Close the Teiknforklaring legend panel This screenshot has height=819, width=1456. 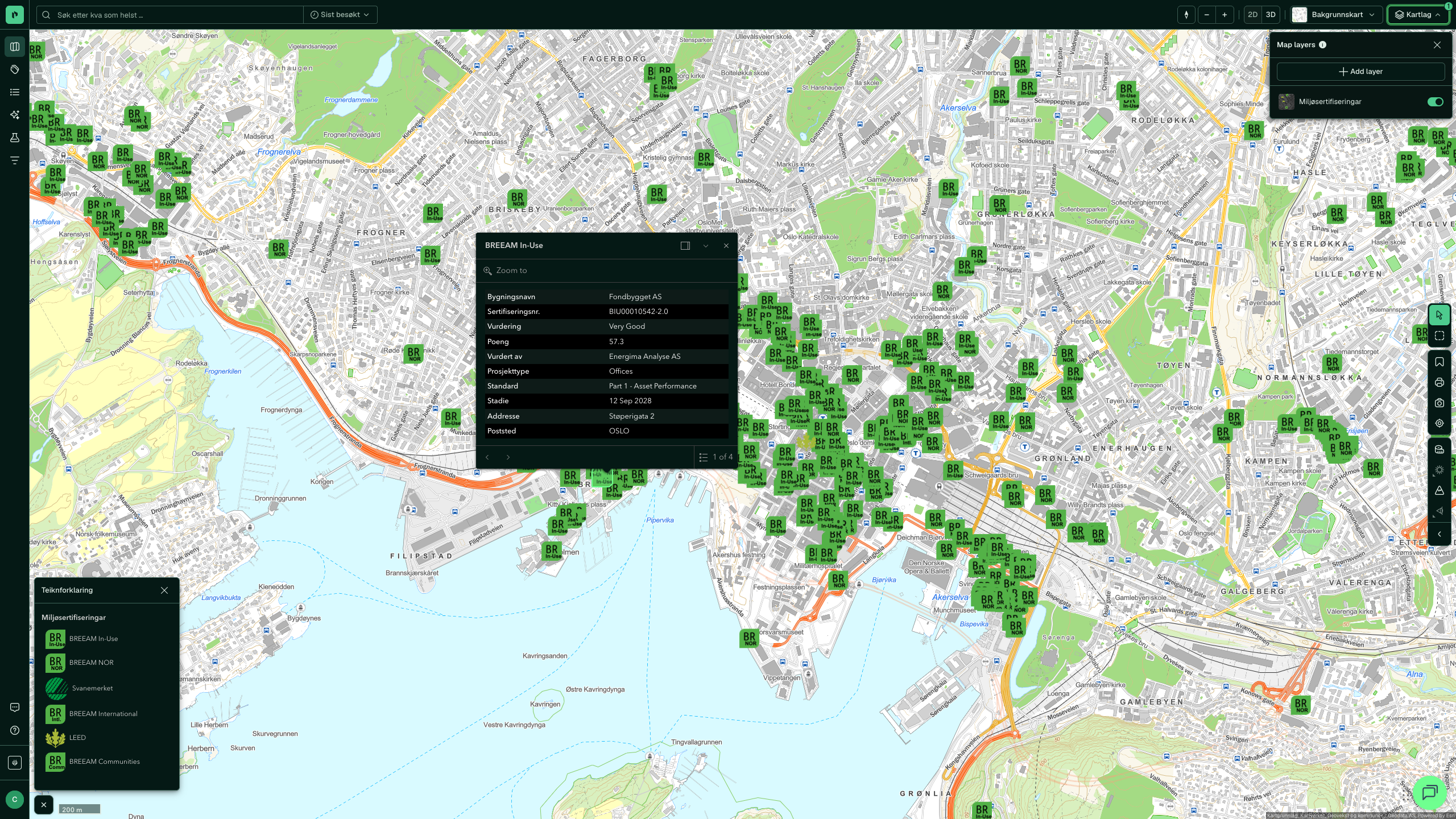(164, 590)
